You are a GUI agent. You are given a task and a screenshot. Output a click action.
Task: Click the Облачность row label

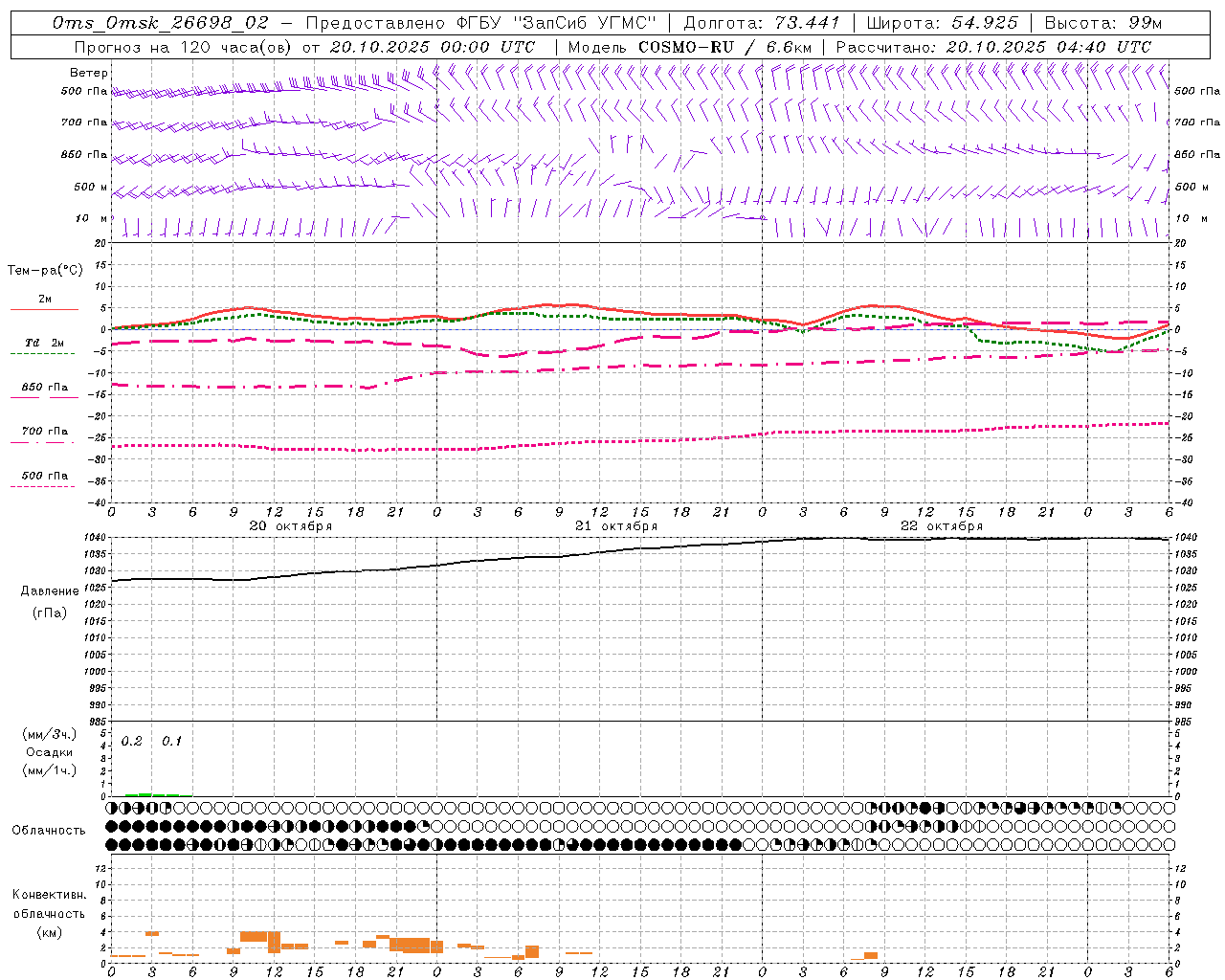[49, 831]
